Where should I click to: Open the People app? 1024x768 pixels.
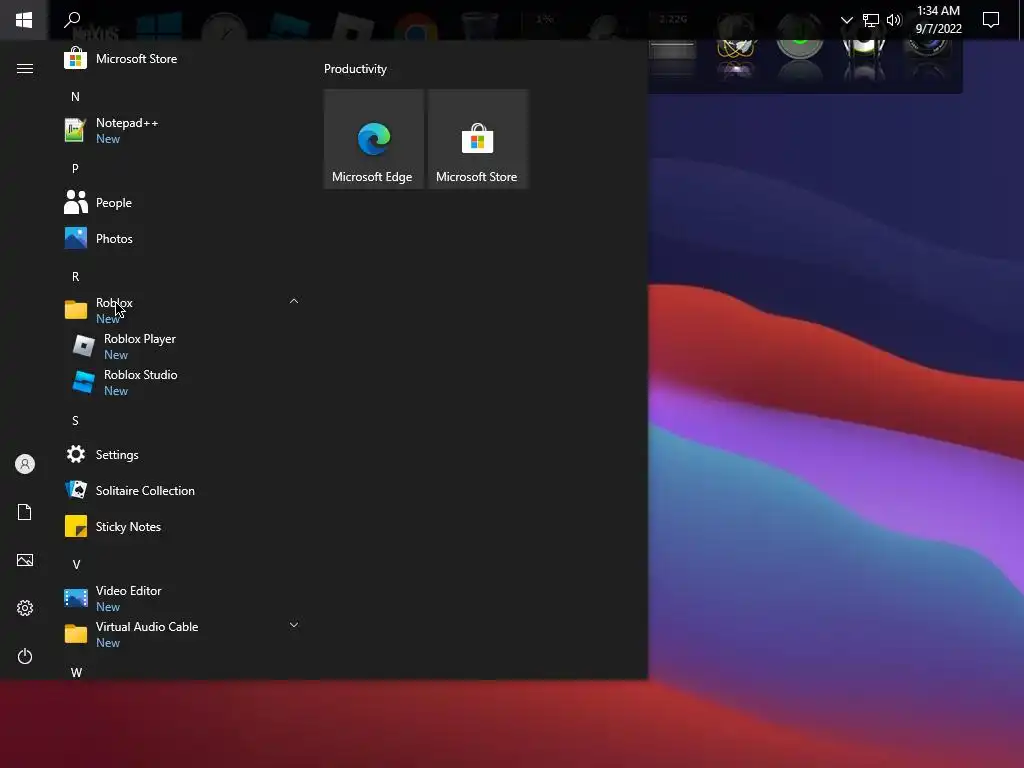[x=182, y=203]
